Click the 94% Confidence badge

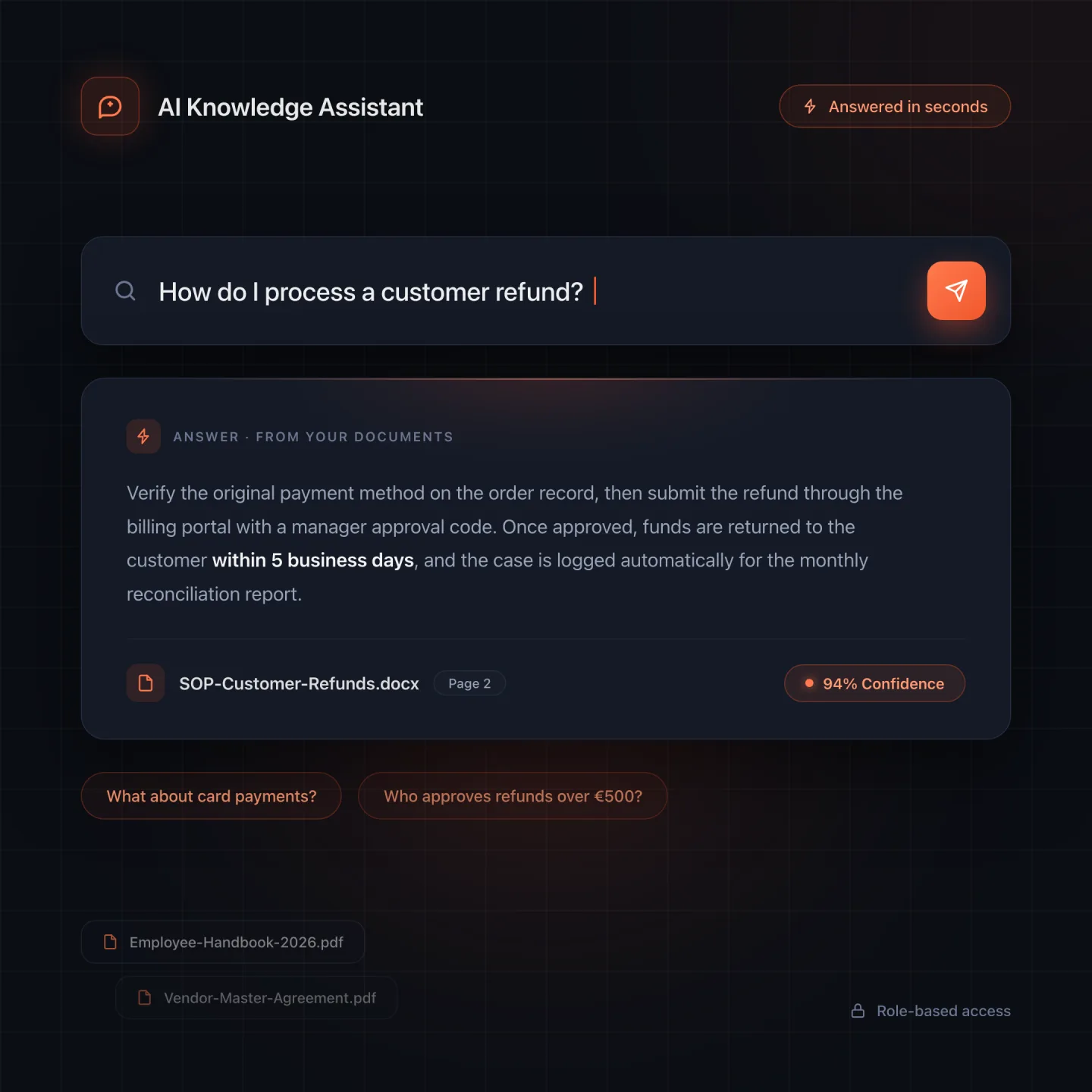pos(874,683)
